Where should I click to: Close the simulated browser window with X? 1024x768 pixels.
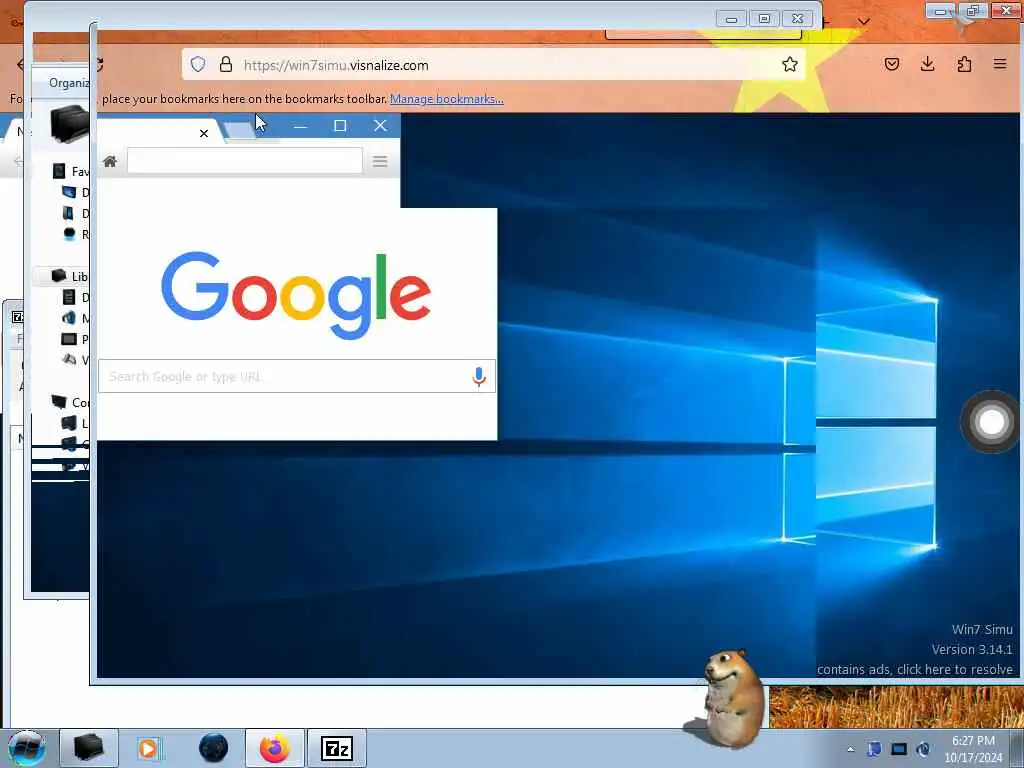(380, 125)
